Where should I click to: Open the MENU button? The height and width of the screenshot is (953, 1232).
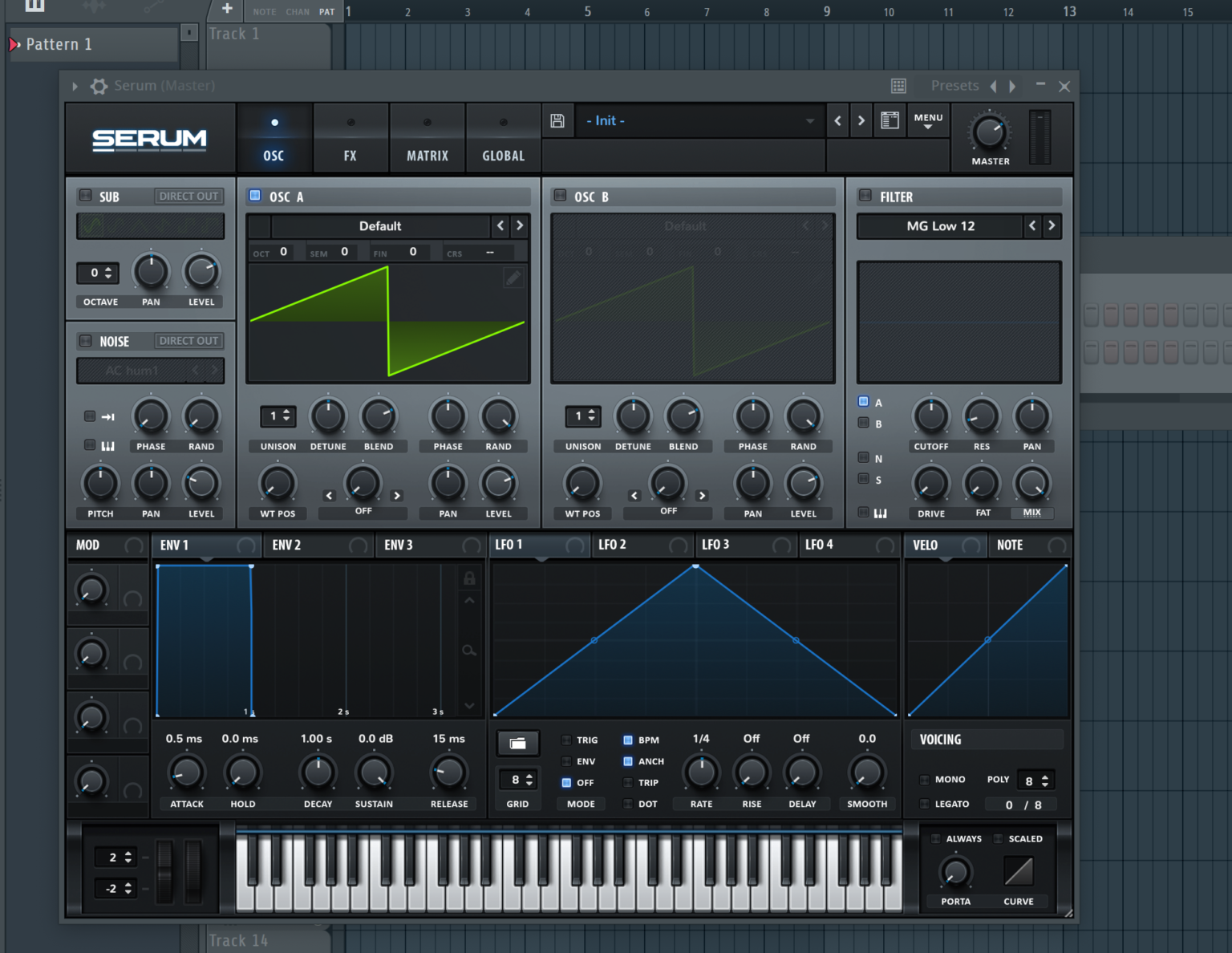coord(927,120)
